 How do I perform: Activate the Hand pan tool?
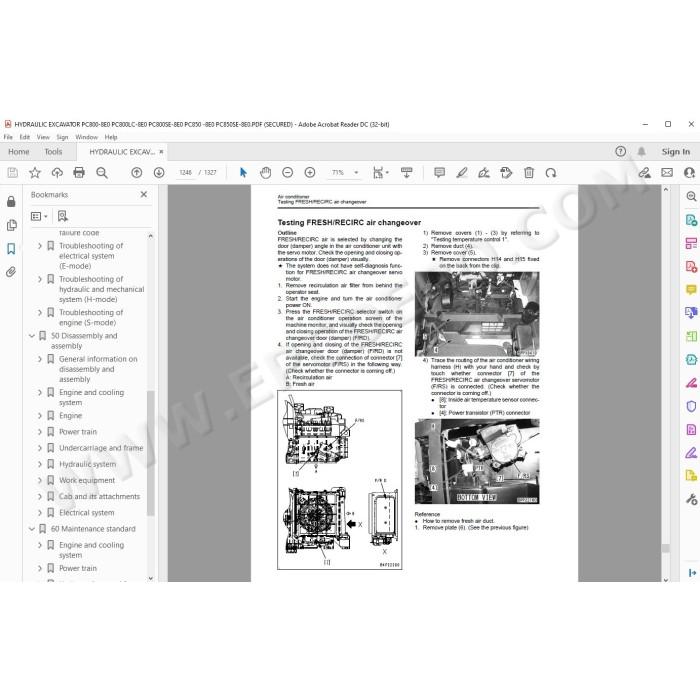click(266, 172)
